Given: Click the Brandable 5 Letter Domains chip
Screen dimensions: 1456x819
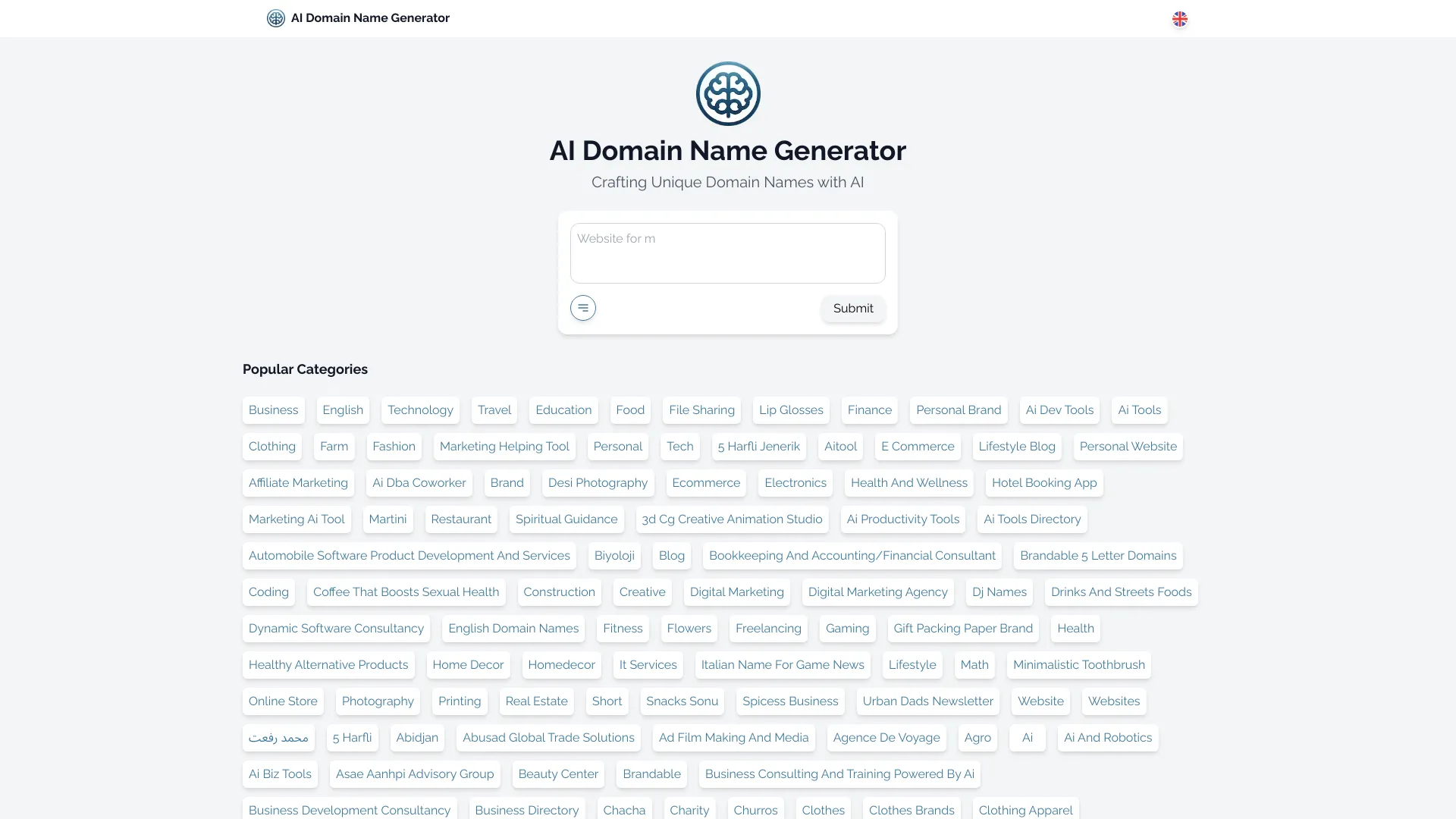Looking at the screenshot, I should [1097, 556].
